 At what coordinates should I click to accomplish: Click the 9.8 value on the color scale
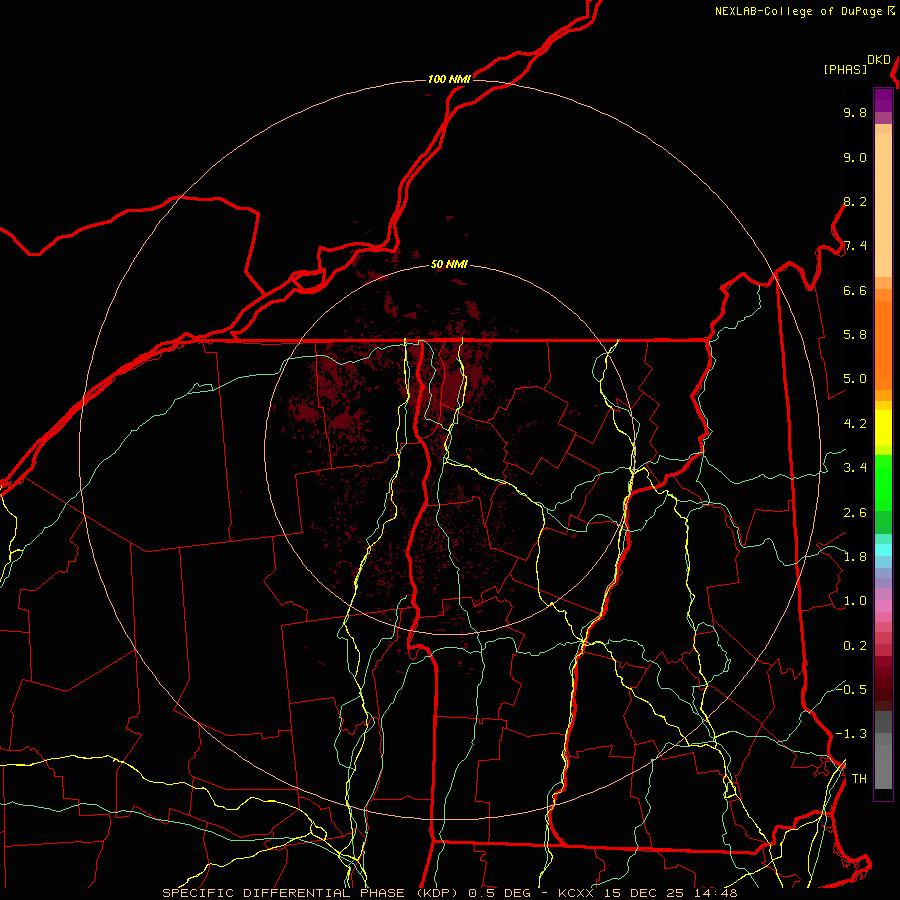855,112
